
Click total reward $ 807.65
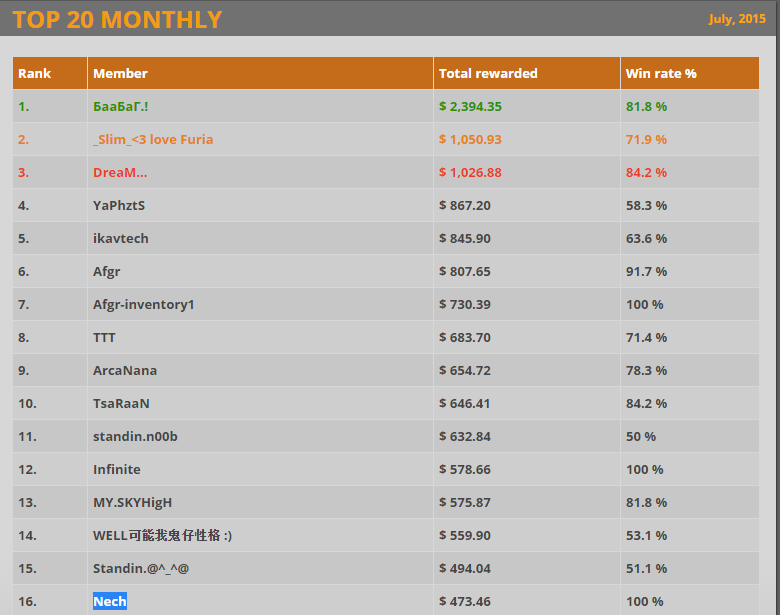[x=465, y=272]
